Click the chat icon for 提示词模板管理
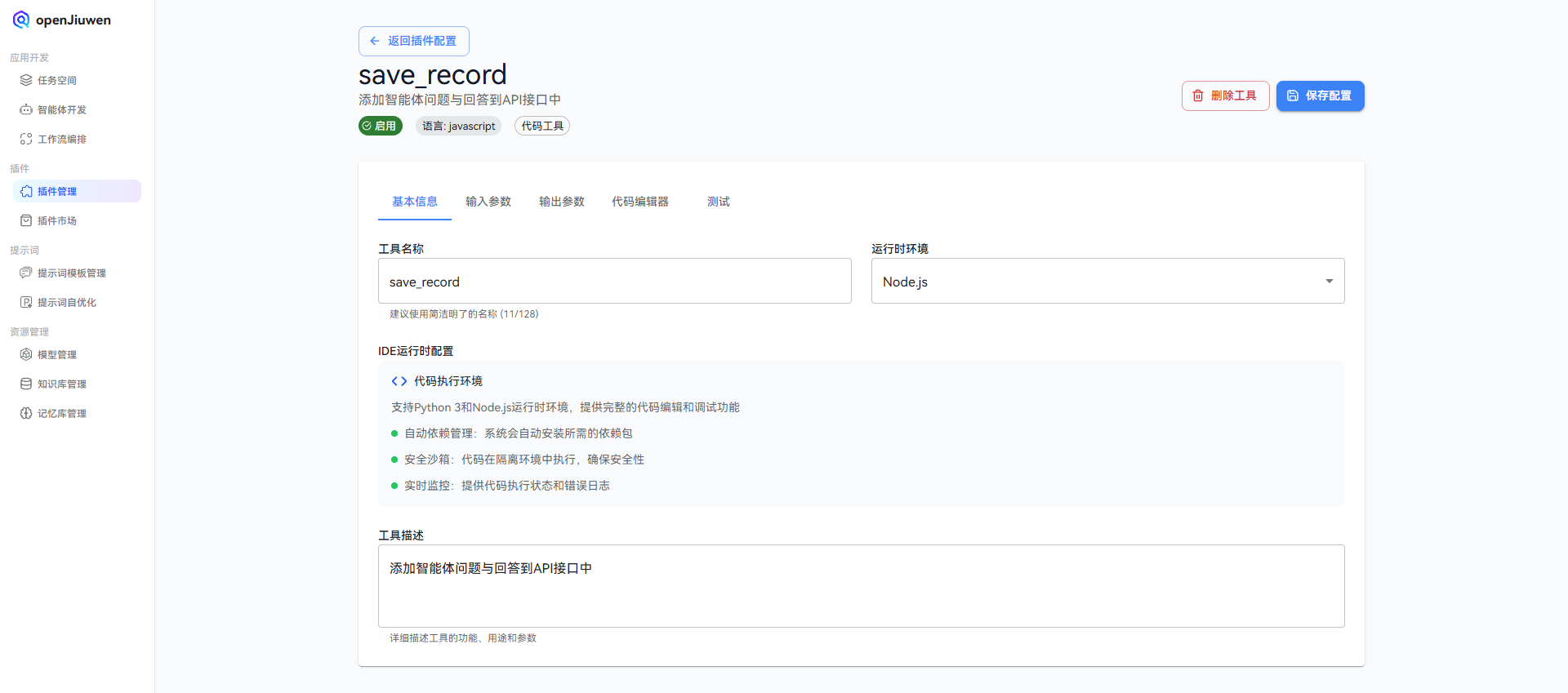The width and height of the screenshot is (1568, 693). [26, 273]
